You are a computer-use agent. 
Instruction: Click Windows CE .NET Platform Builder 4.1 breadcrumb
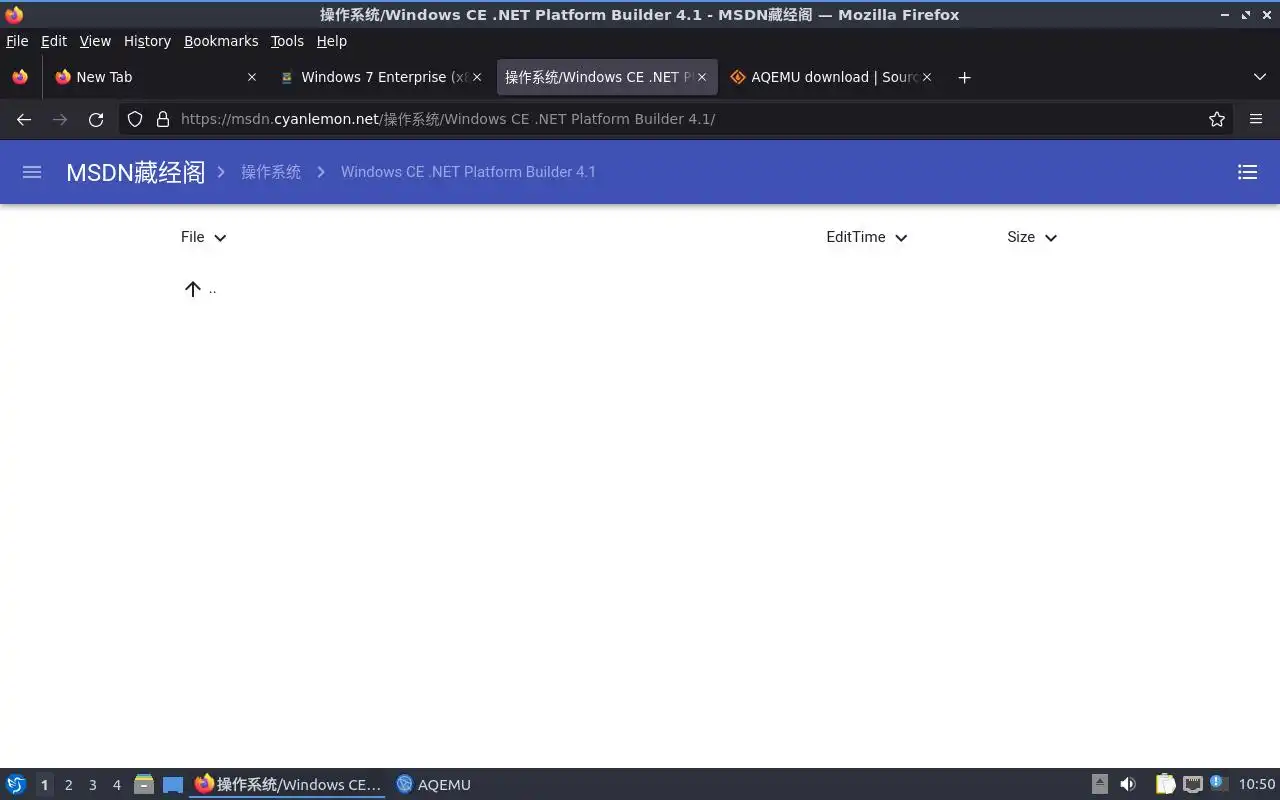coord(468,172)
